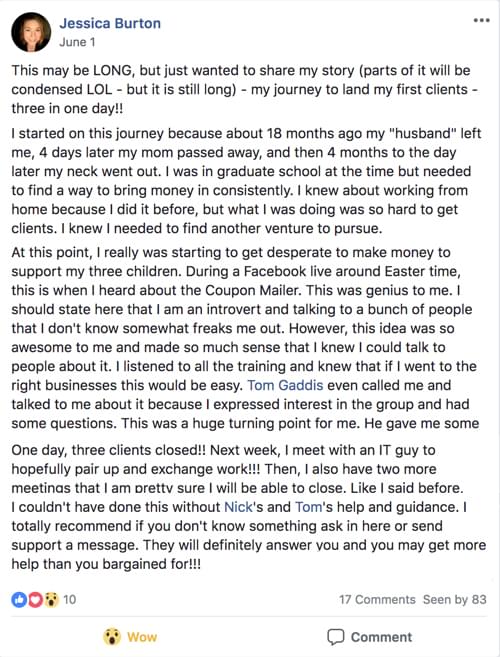Open Jessica Burton's profile name link

[x=110, y=23]
